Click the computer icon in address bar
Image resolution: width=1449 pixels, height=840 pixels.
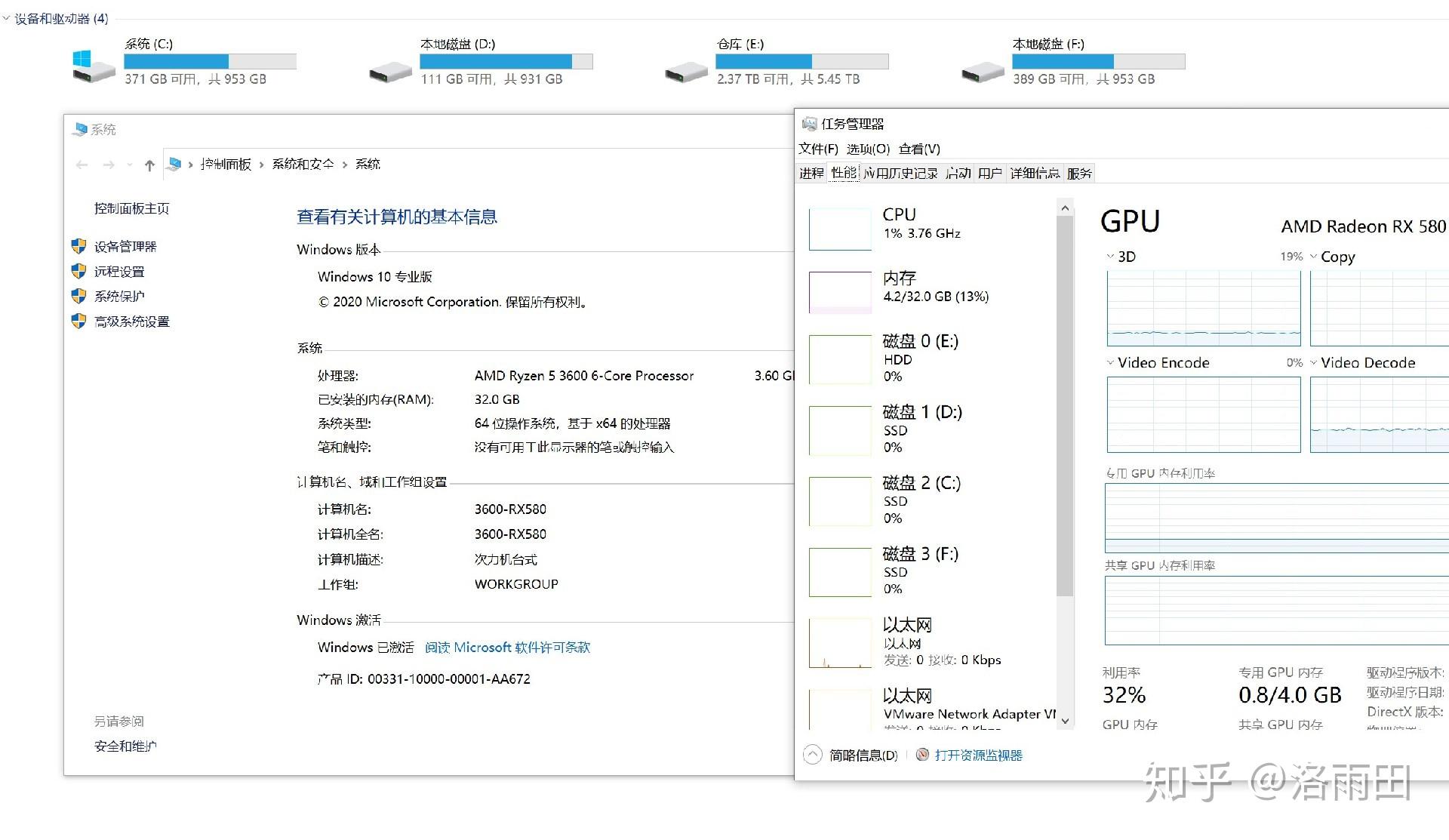[174, 164]
